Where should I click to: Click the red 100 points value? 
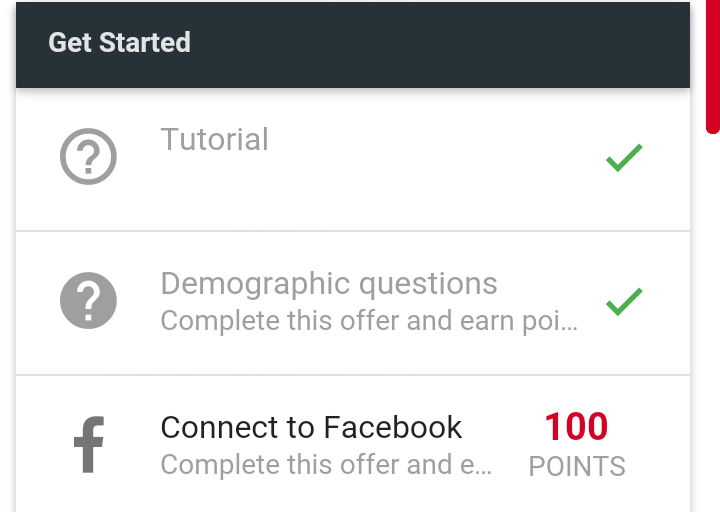[x=576, y=427]
